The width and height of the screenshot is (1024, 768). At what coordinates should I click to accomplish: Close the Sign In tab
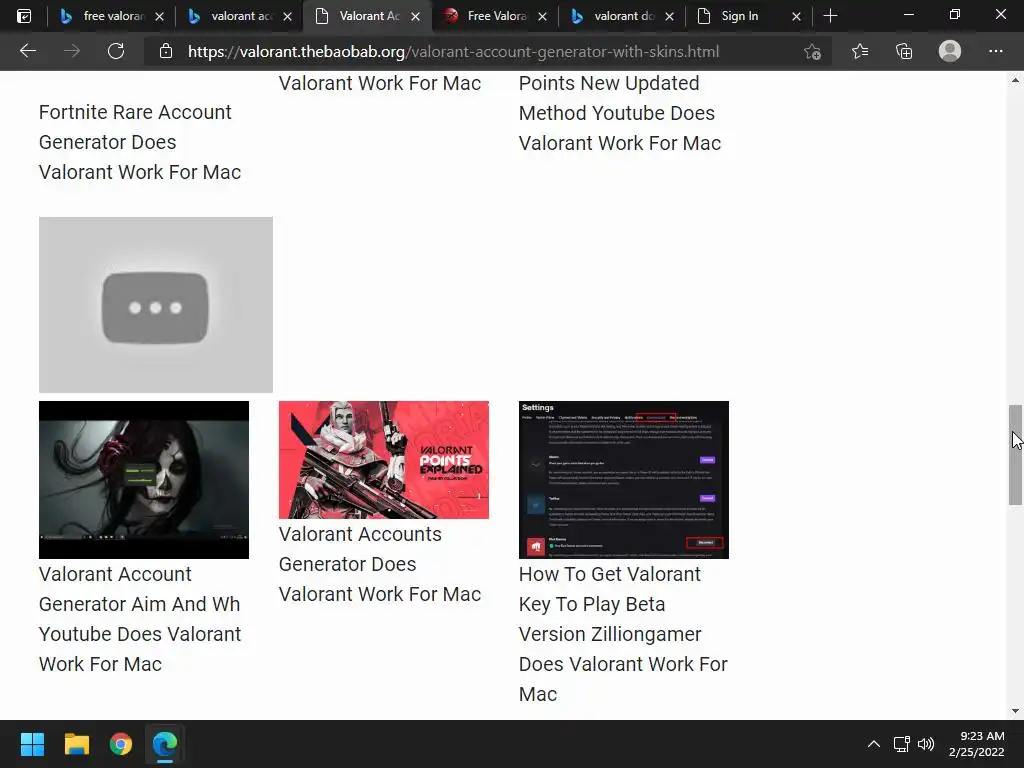[796, 17]
